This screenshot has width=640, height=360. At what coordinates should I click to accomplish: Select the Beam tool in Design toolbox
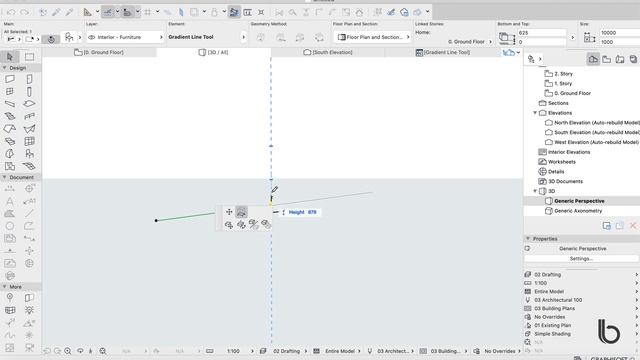point(10,104)
